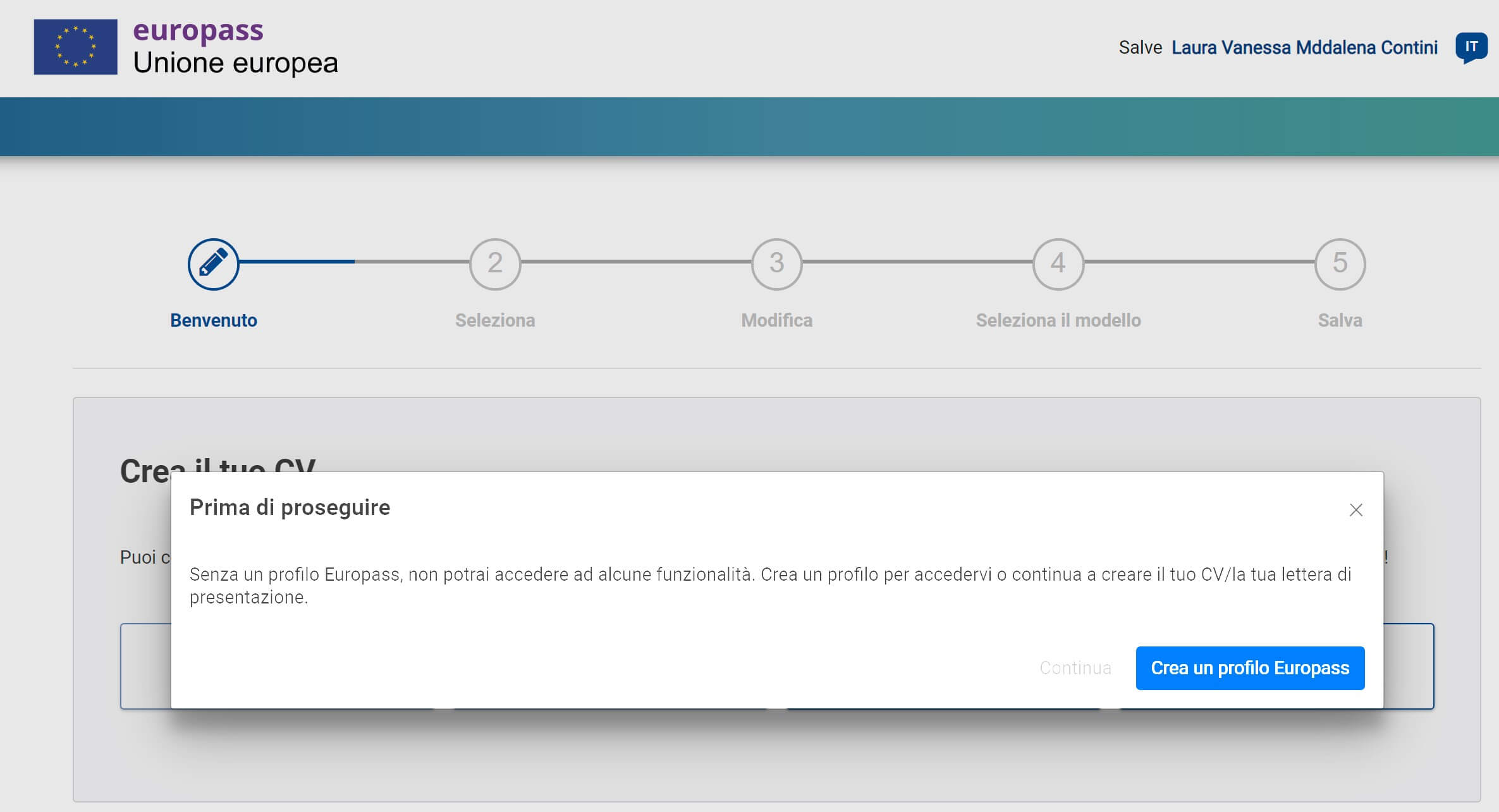This screenshot has width=1499, height=812.
Task: Click Crea un profilo Europass button
Action: pyautogui.click(x=1249, y=668)
